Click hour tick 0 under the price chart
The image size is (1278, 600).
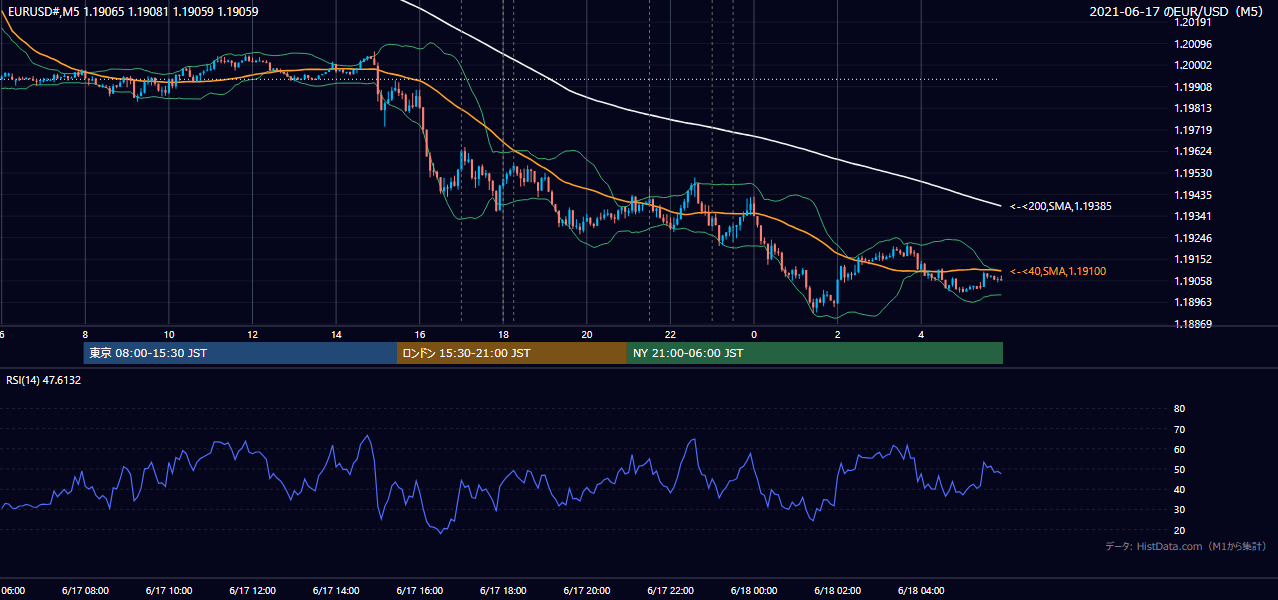pyautogui.click(x=754, y=334)
